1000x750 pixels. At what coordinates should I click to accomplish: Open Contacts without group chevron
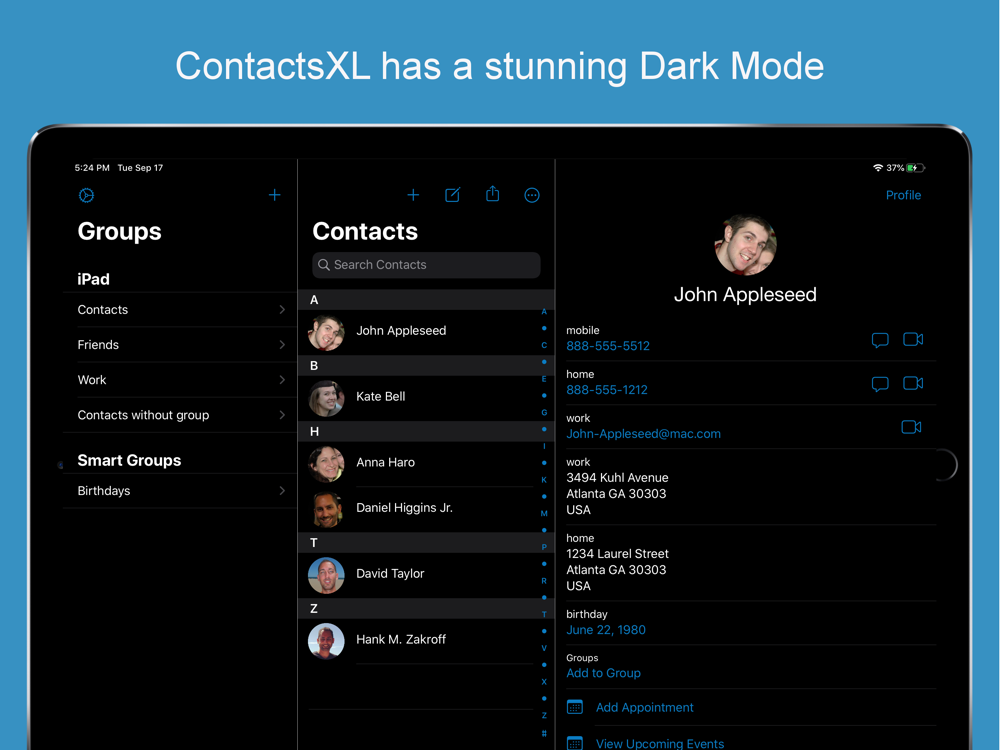coord(282,415)
